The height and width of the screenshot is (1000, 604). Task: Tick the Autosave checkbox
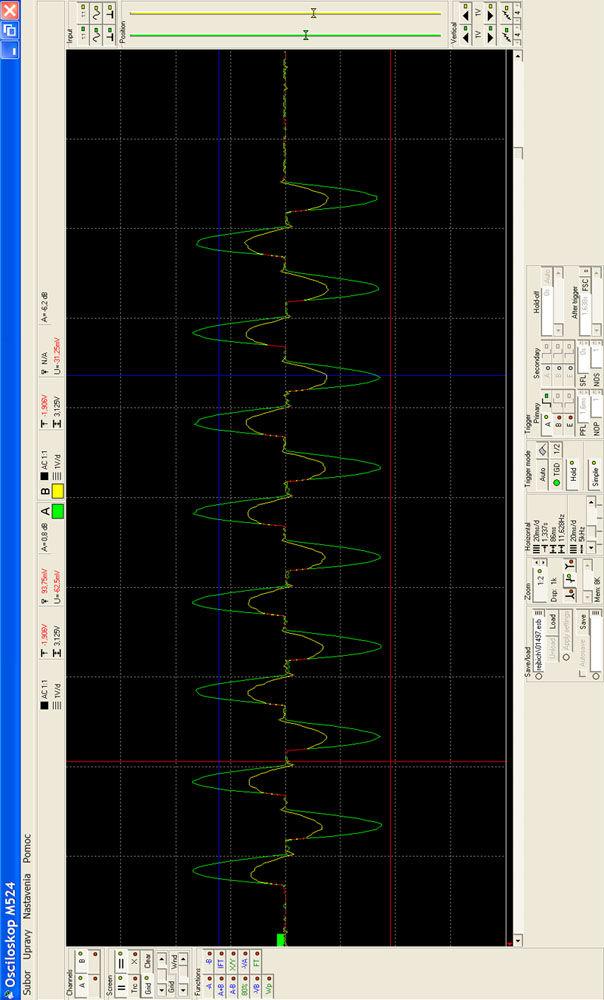click(x=582, y=673)
